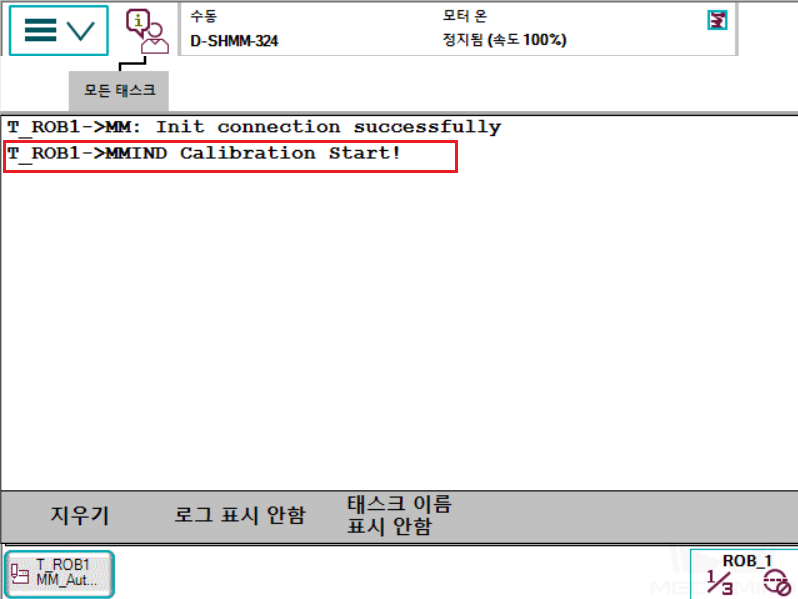Click the teal icon in status bar corner
The image size is (798, 599).
tap(717, 20)
